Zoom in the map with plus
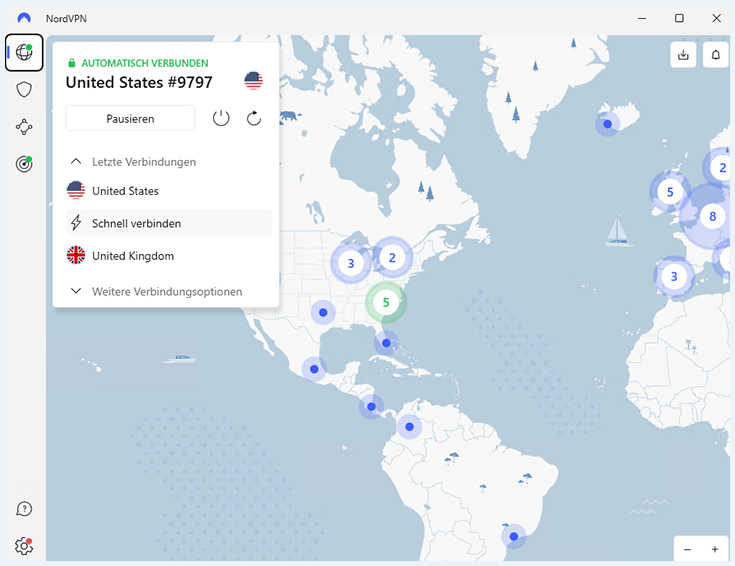This screenshot has width=735, height=566. [x=715, y=549]
